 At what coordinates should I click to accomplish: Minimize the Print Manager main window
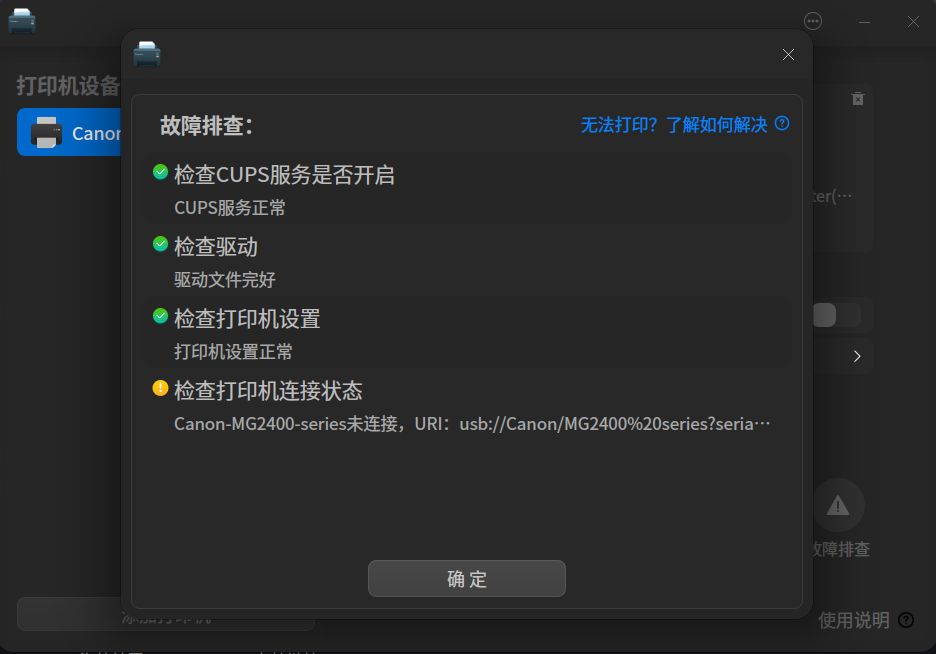(864, 22)
